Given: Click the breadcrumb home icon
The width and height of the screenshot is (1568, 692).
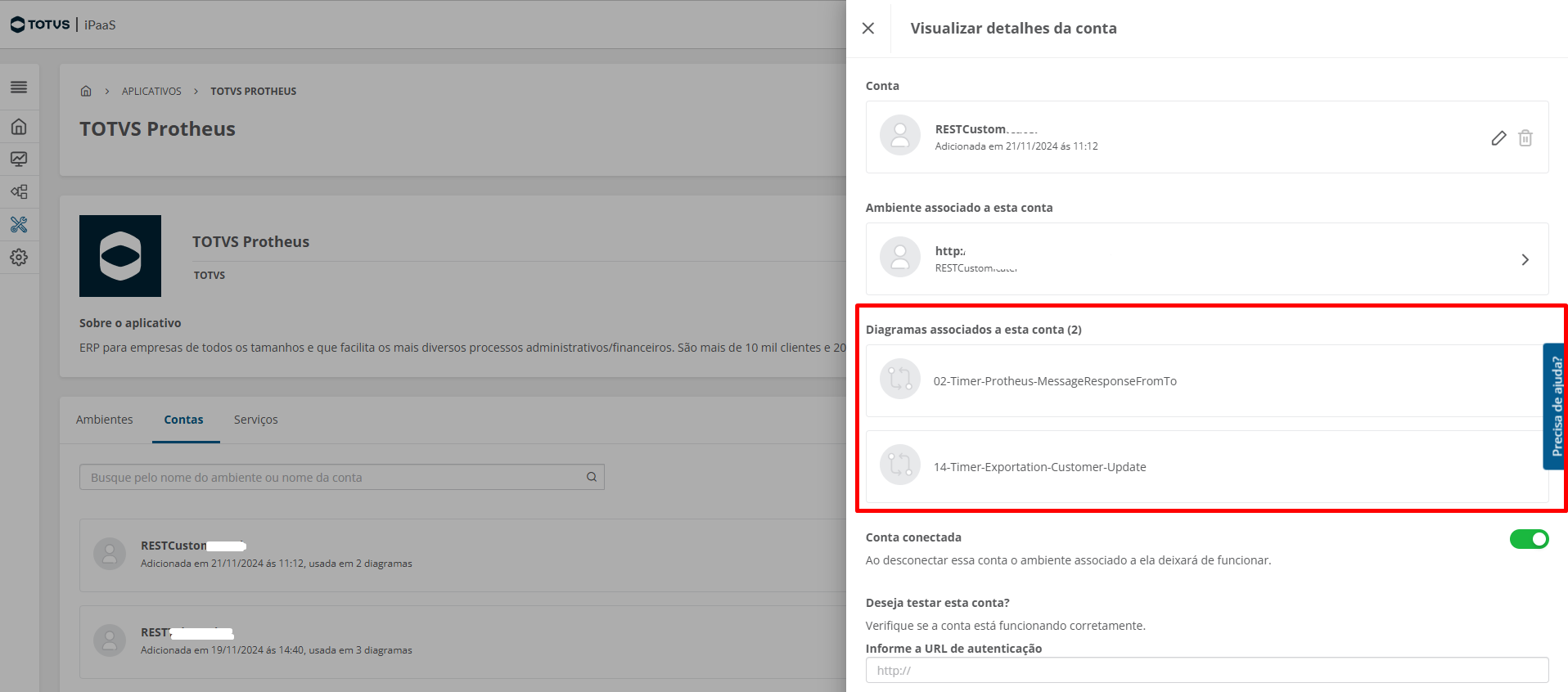Looking at the screenshot, I should (x=86, y=91).
